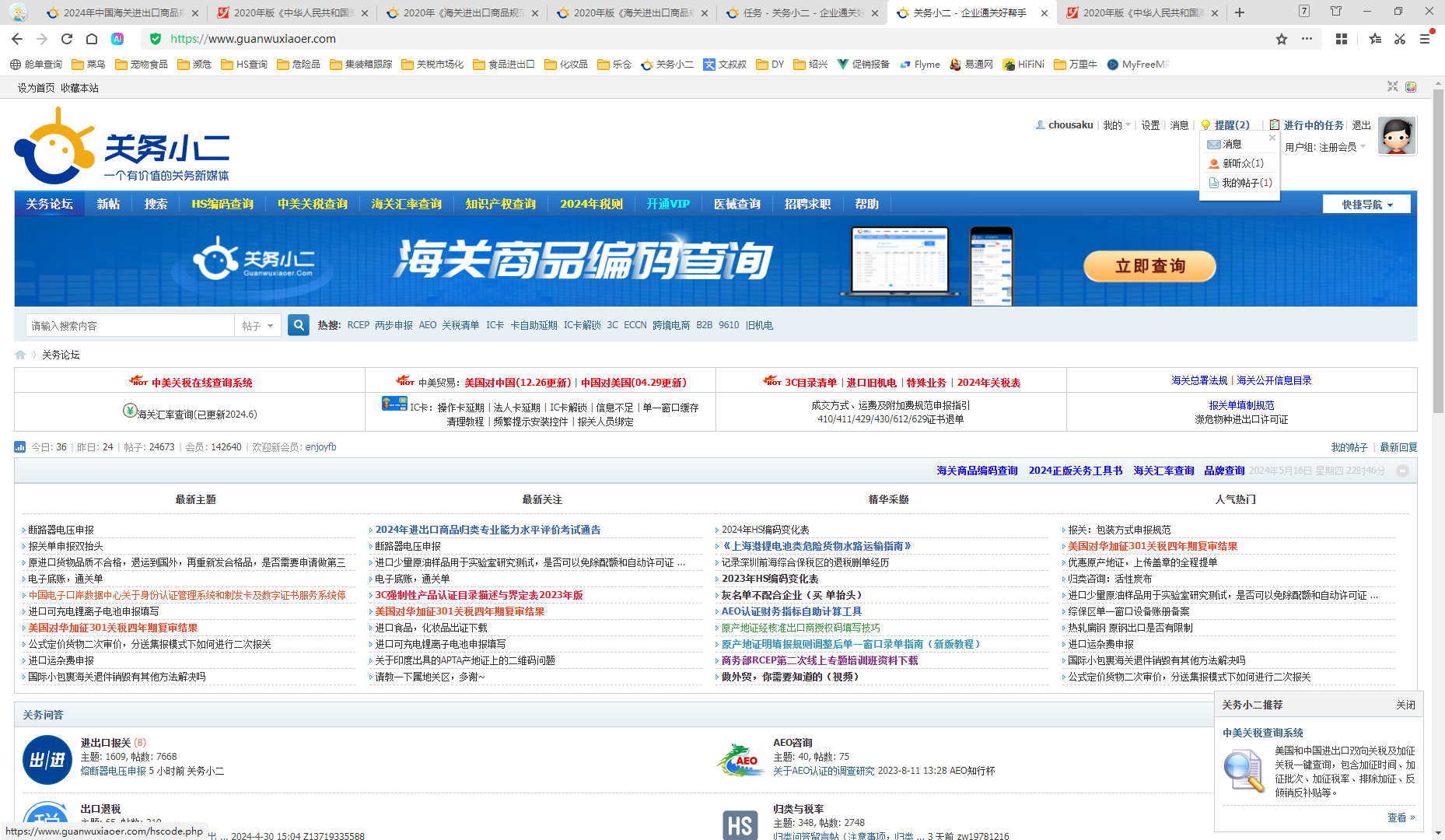1445x840 pixels.
Task: Click the 出进 进出口报关 forum icon
Action: [x=47, y=760]
